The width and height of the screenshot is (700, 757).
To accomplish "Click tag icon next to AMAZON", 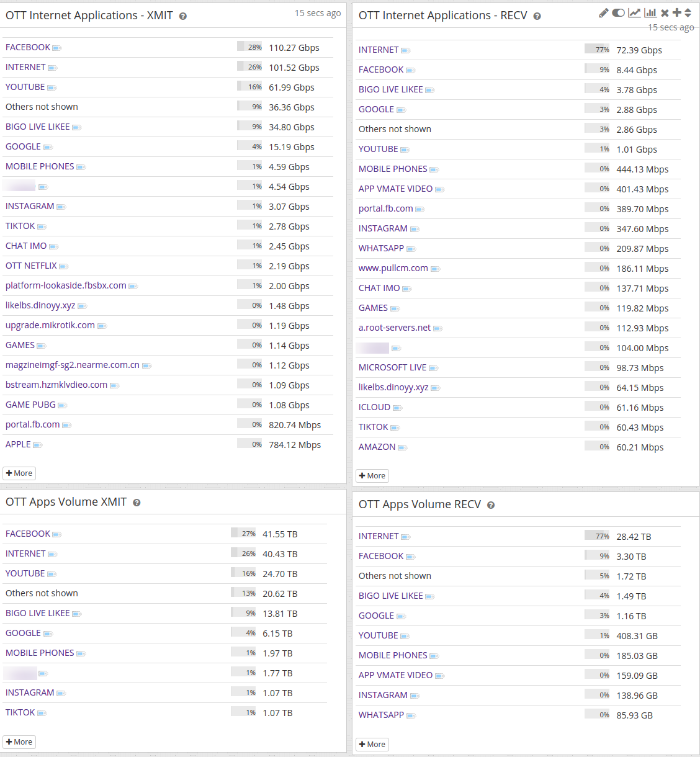I will click(x=402, y=448).
